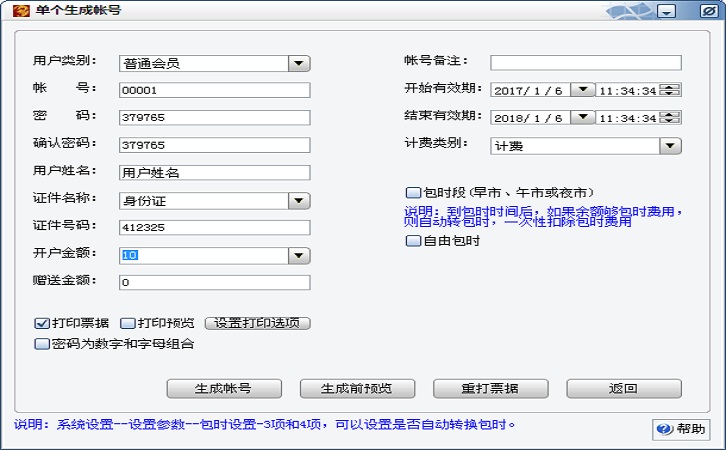Check the 包时段 (早市、午市或夜市) option
This screenshot has height=450, width=726.
click(x=412, y=192)
